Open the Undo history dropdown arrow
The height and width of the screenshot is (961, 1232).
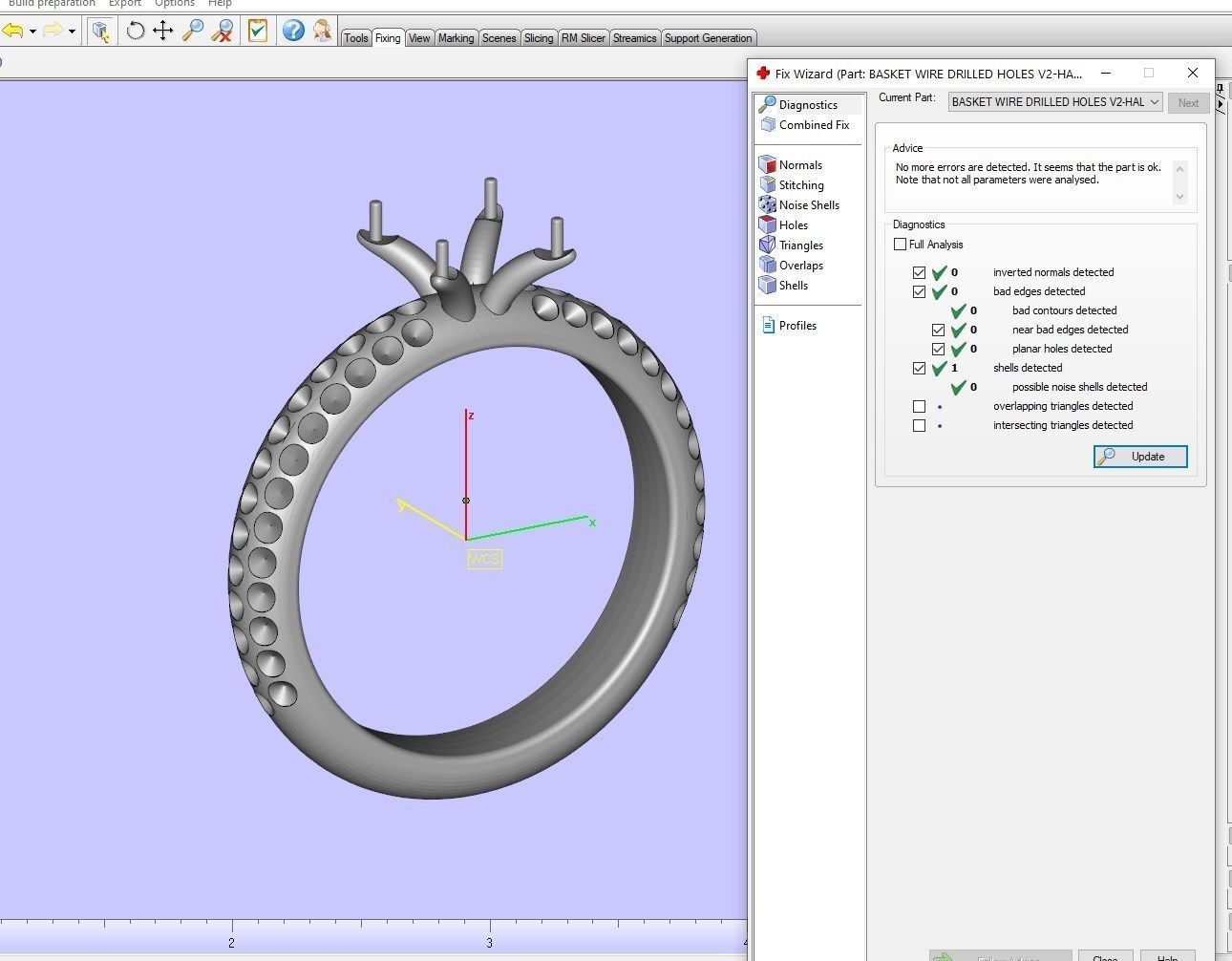(32, 32)
